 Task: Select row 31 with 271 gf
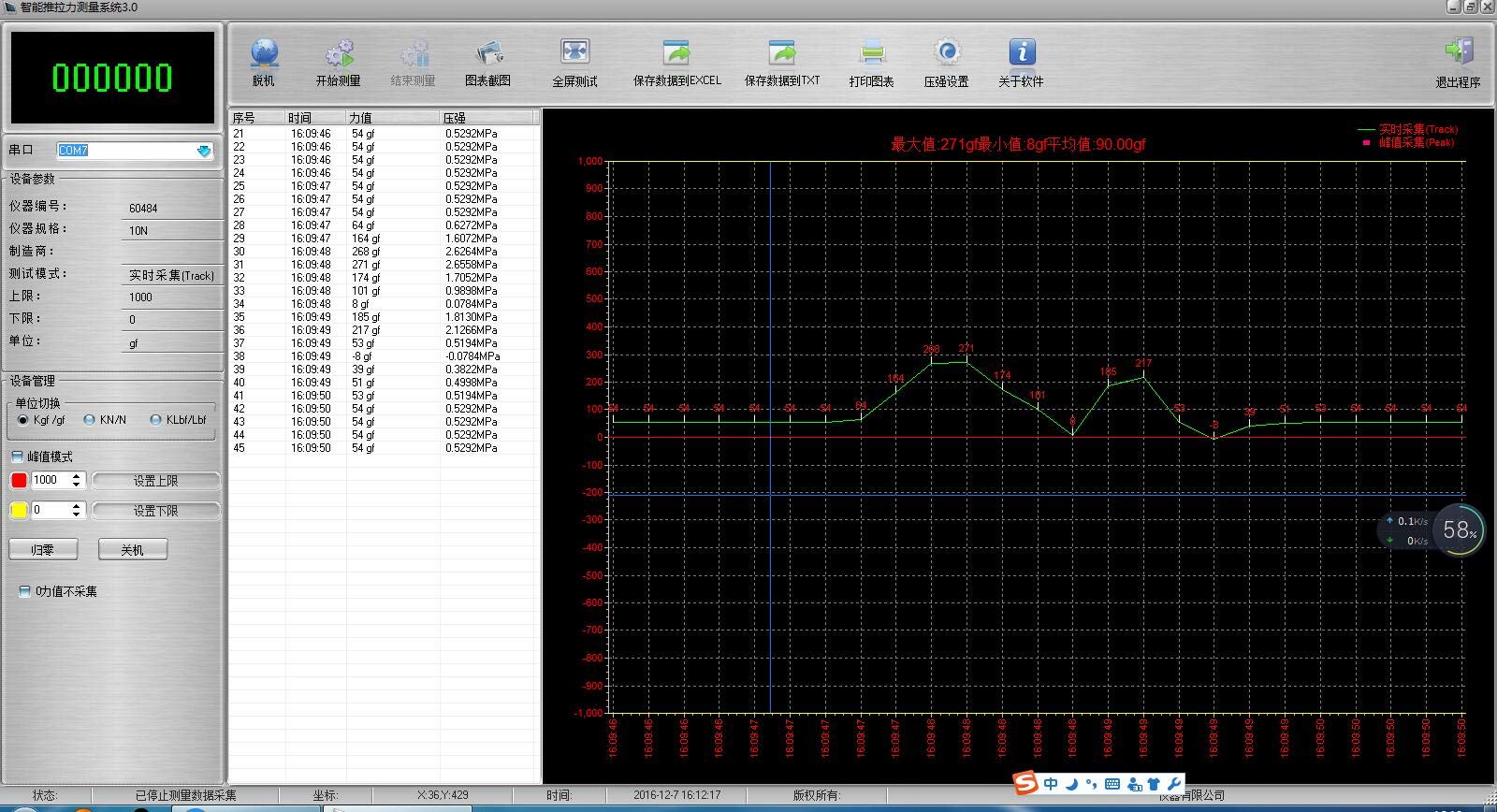[384, 265]
